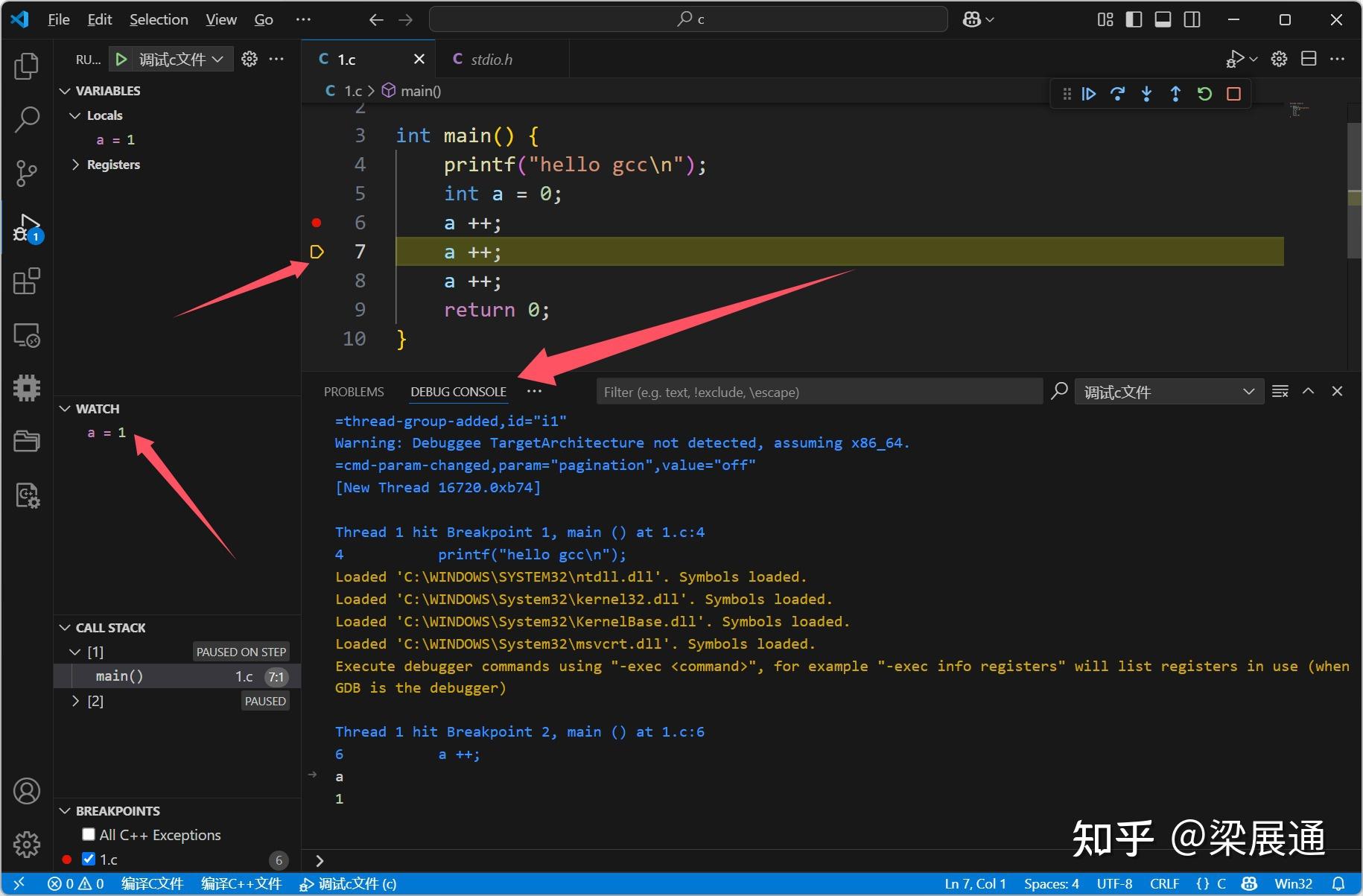Run 编译C文件 from the status bar
Viewport: 1363px width, 896px height.
pyautogui.click(x=152, y=883)
